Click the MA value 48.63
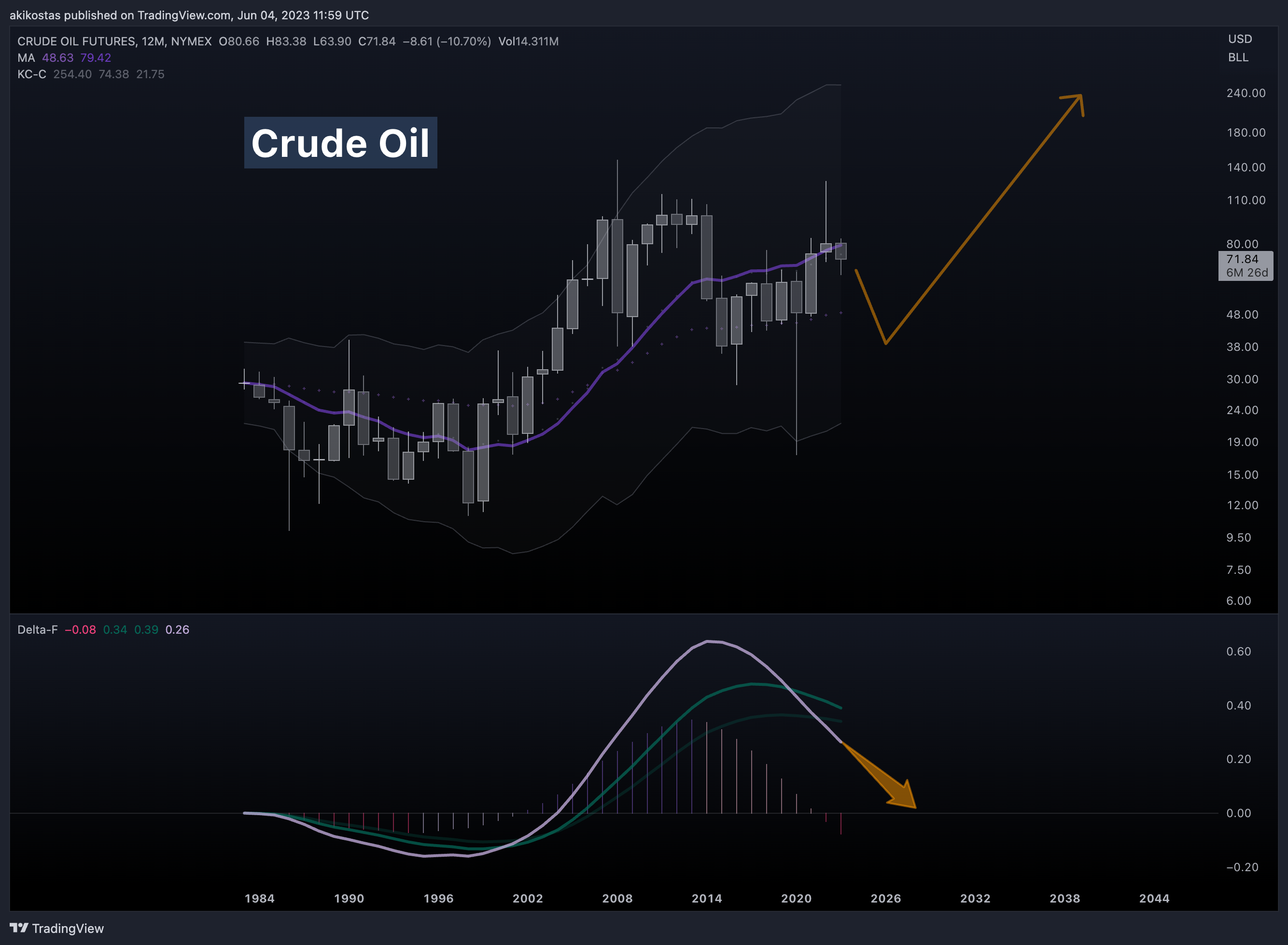This screenshot has width=1288, height=945. [x=58, y=58]
